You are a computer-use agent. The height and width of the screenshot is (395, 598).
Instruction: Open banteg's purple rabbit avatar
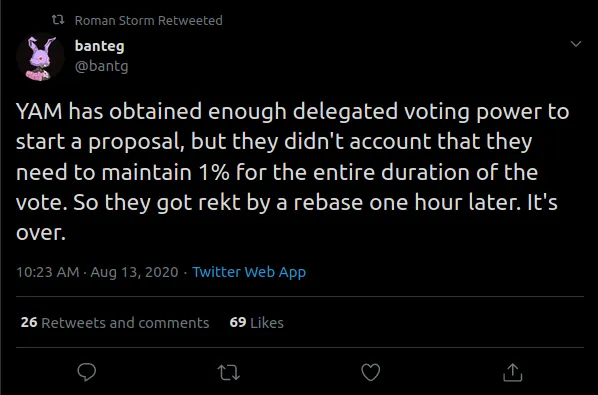(40, 56)
